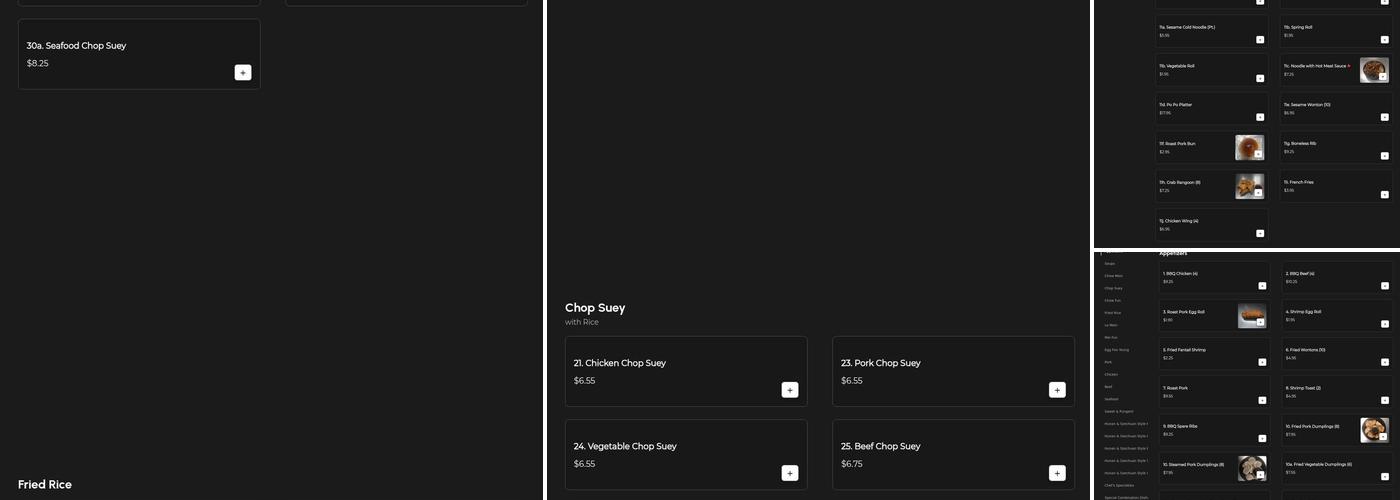Jump to Chop Suey in sidebar menu
Viewport: 1400px width, 500px height.
(x=1113, y=288)
